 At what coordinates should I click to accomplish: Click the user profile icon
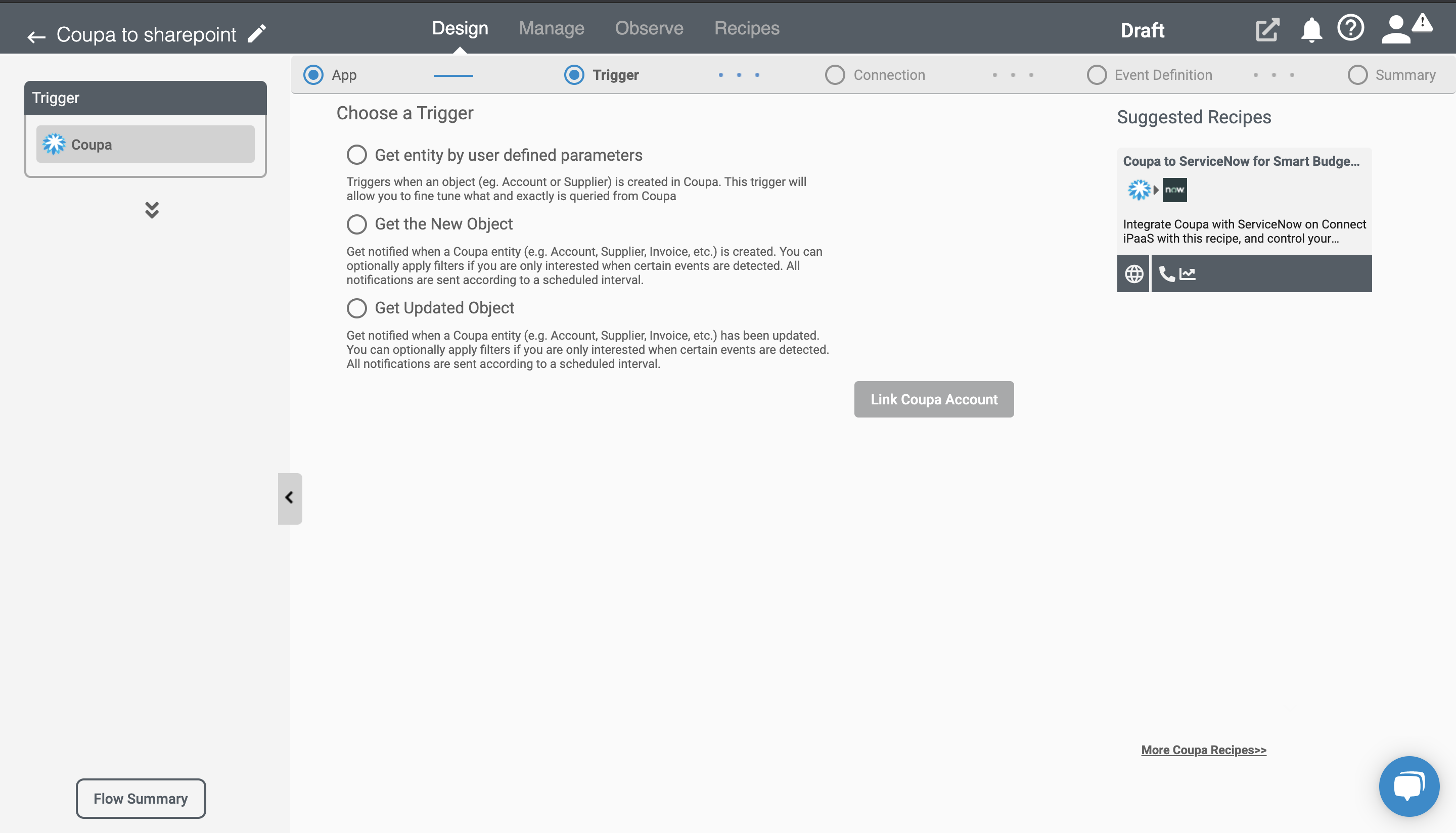[x=1396, y=29]
